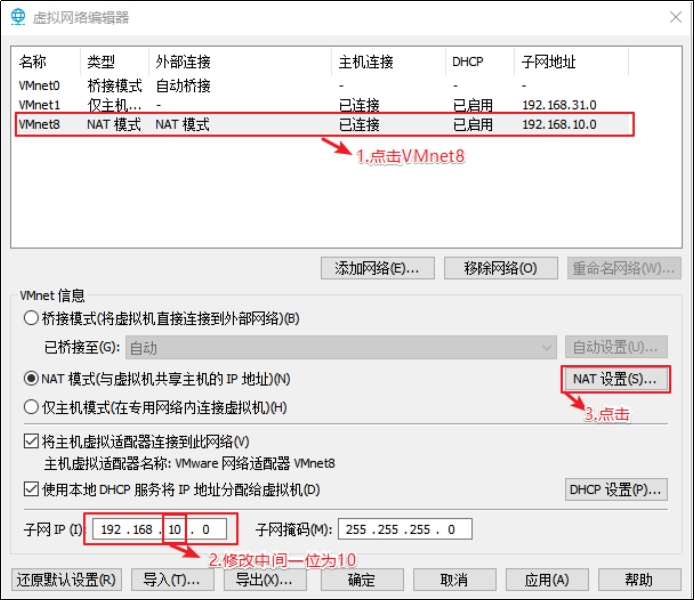695x601 pixels.
Task: Click subnet address 192.168.31.0 cell
Action: (x=559, y=105)
